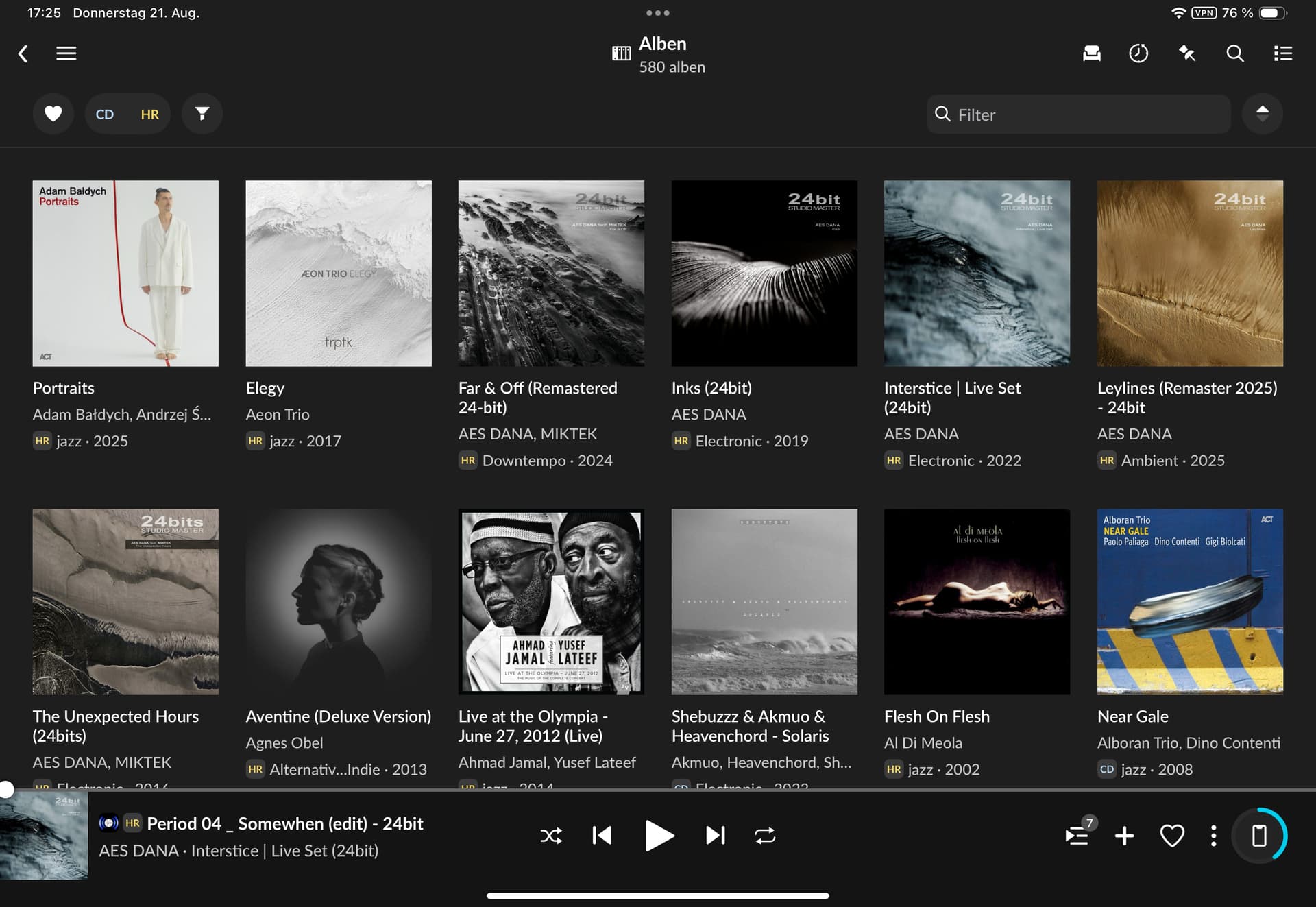The image size is (1316, 907).
Task: Open now playing three-dot options menu
Action: [1213, 836]
